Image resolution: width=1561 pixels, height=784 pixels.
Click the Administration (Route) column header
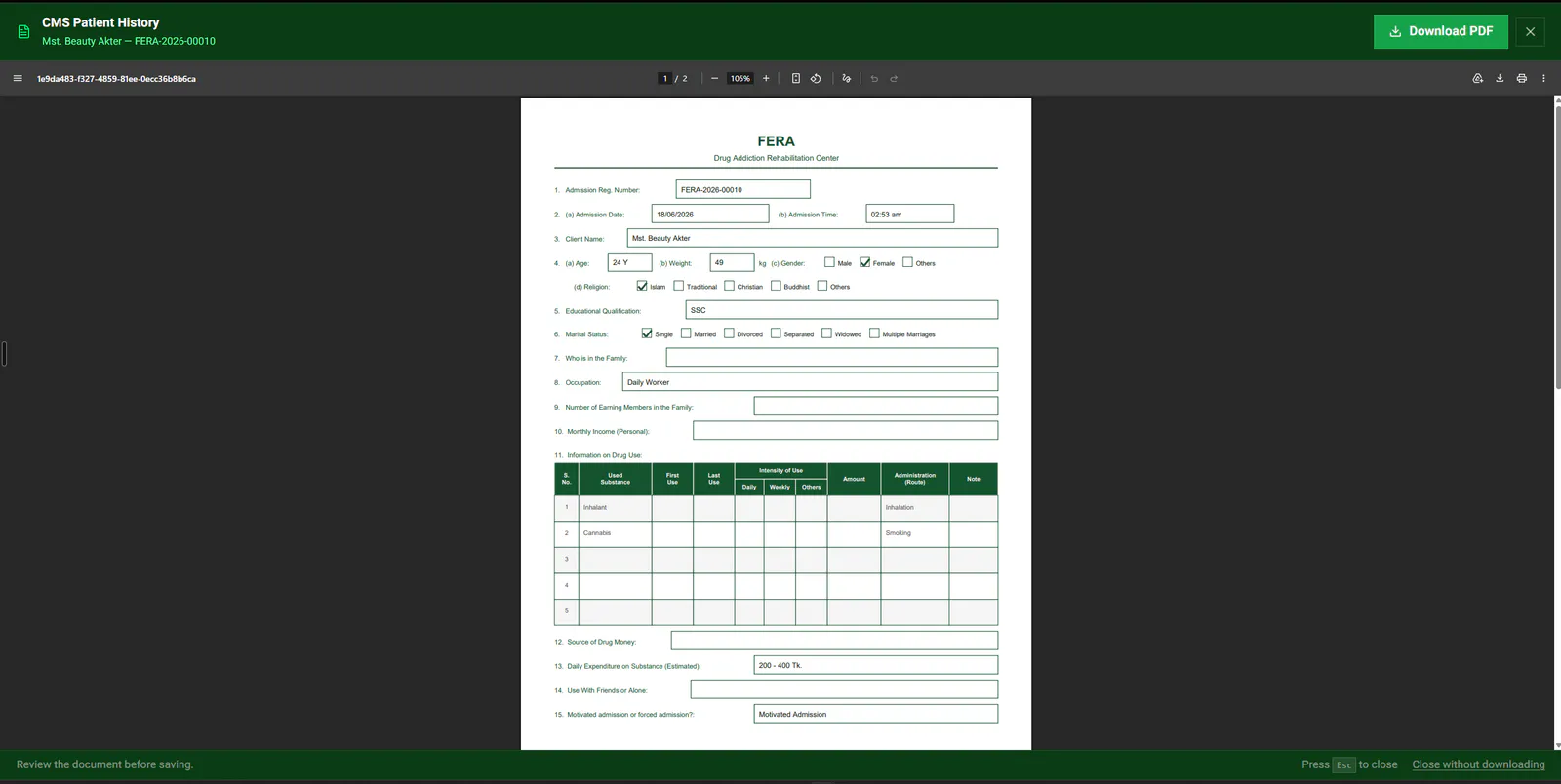pos(914,479)
